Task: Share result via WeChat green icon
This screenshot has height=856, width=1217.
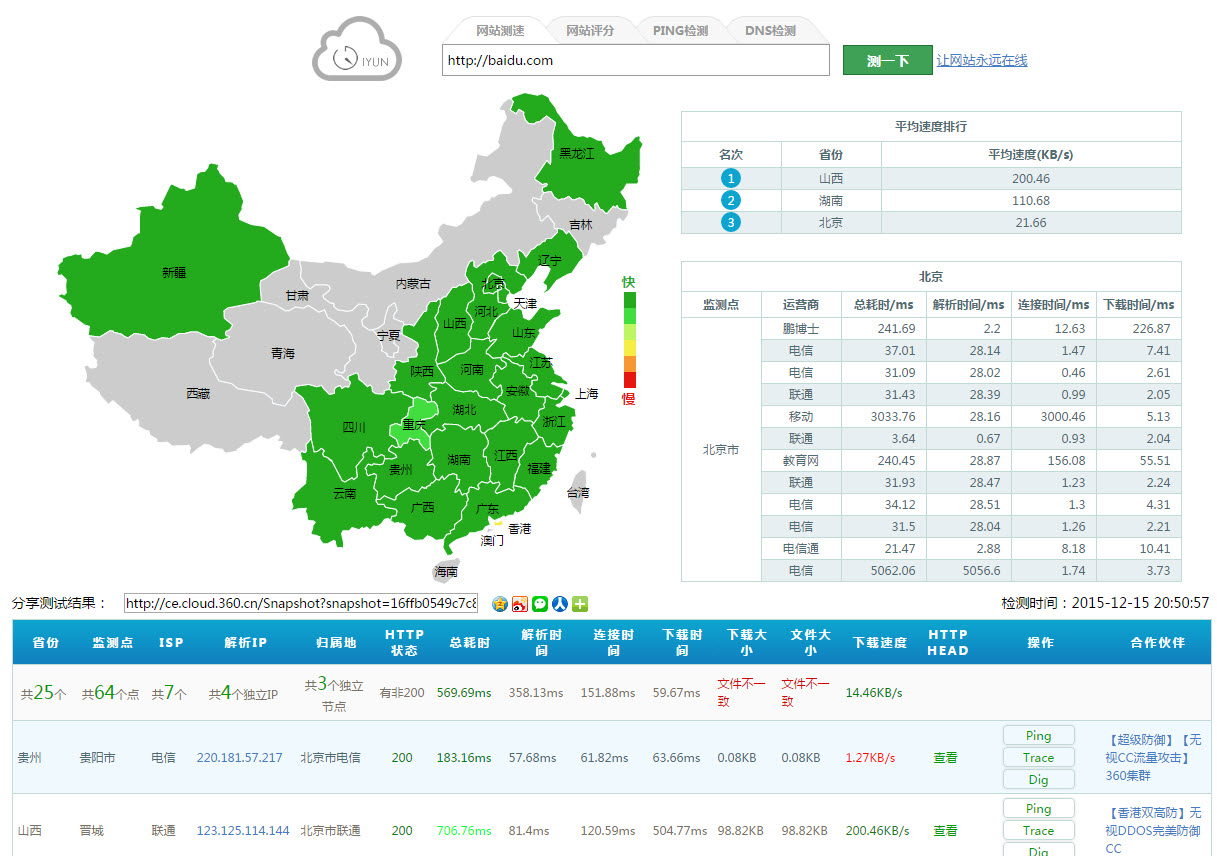Action: [540, 604]
